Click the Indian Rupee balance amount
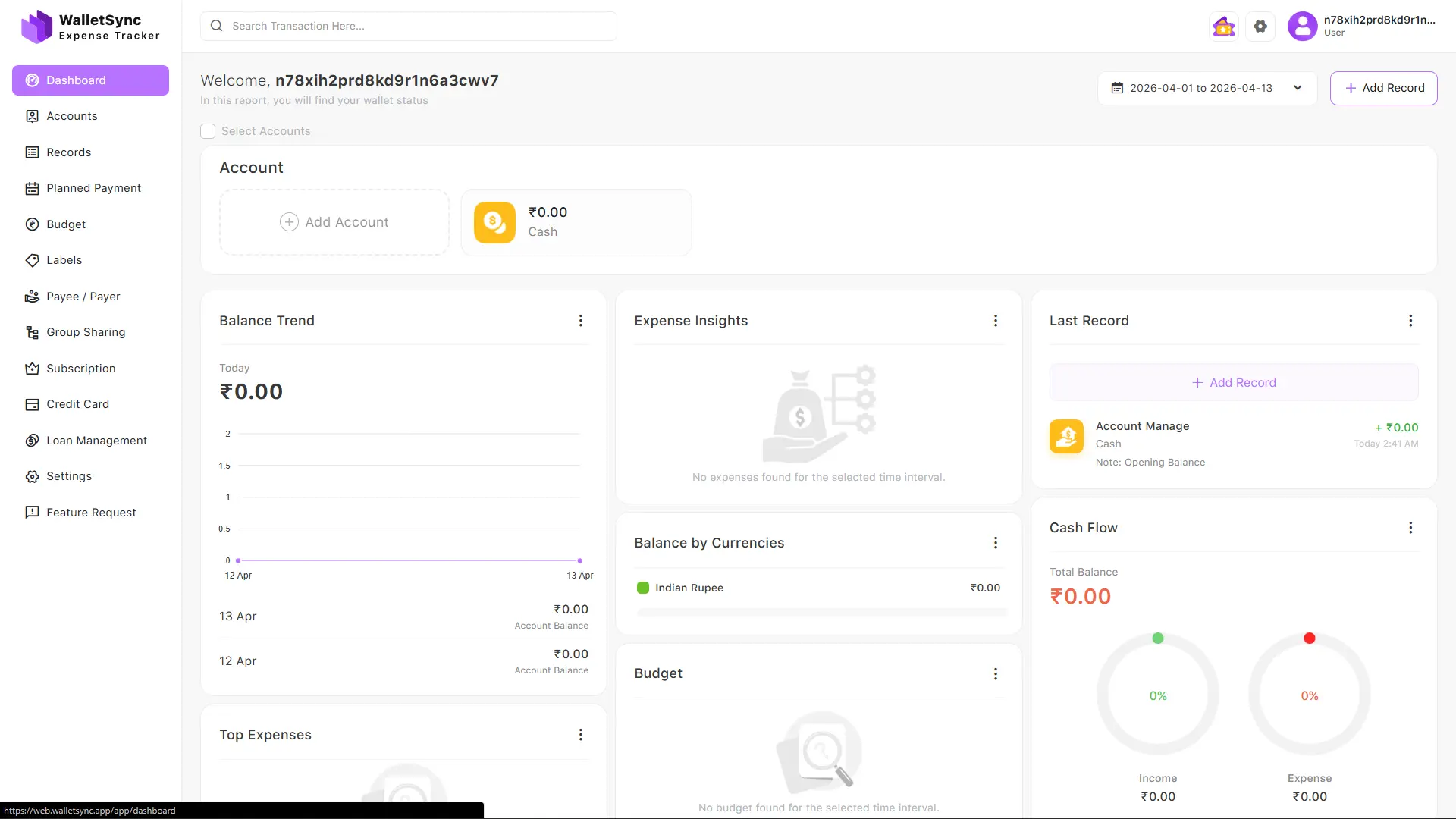1456x819 pixels. [x=985, y=588]
